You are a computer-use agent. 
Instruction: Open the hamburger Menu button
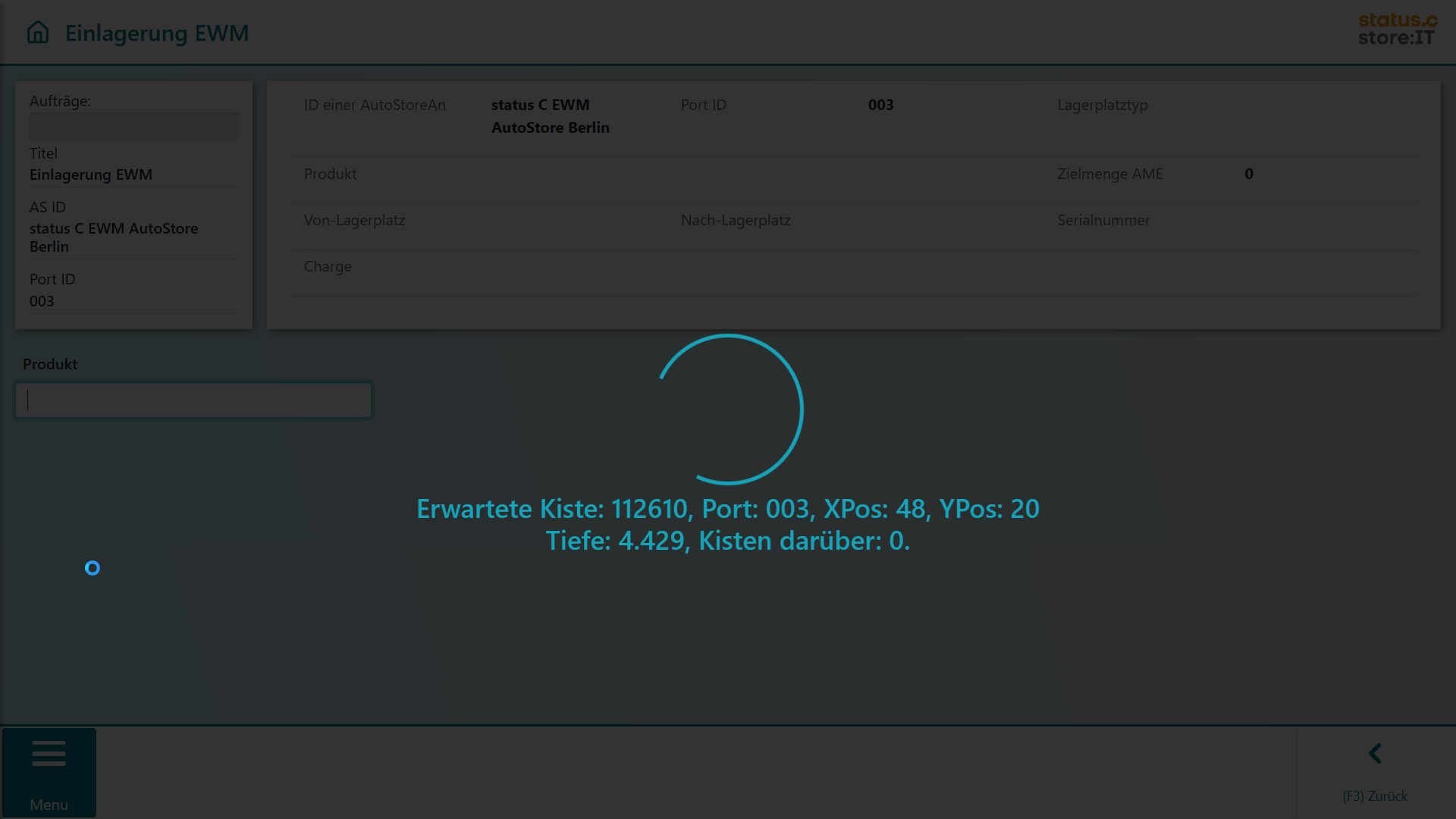(49, 754)
